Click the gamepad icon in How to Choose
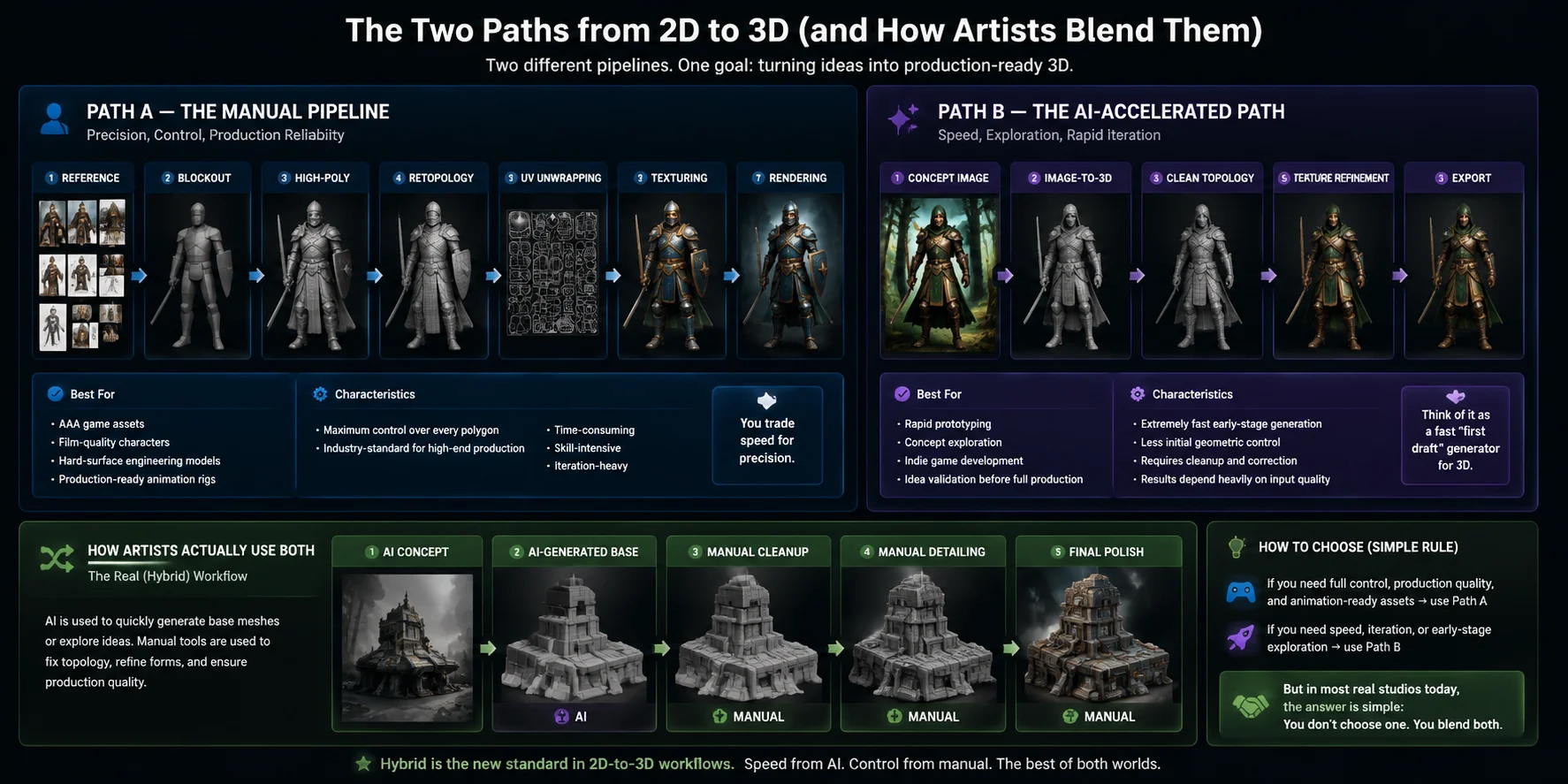 point(1241,591)
